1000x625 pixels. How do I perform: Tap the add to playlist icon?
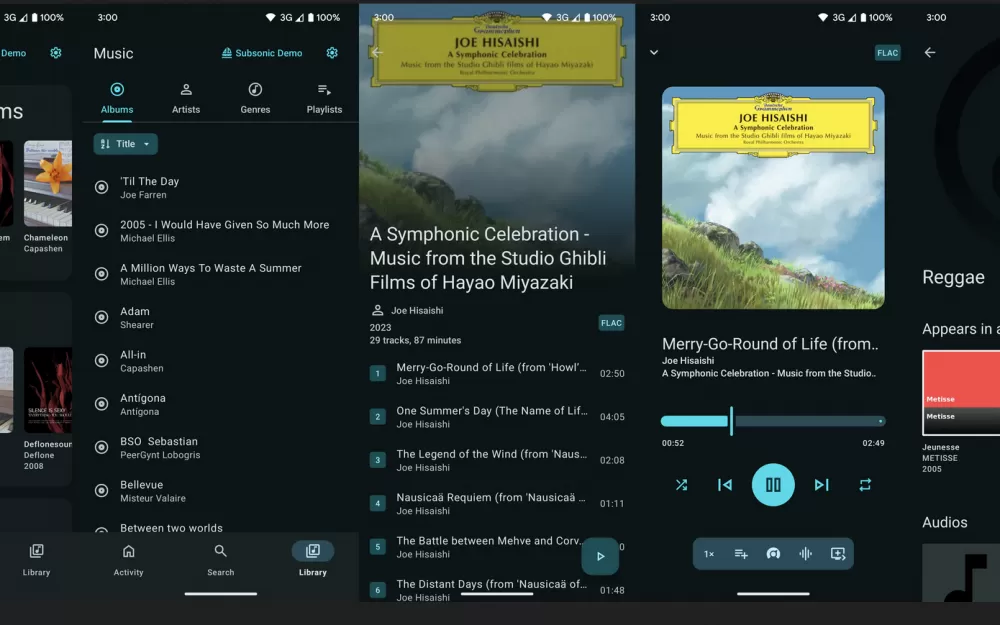[x=838, y=554]
